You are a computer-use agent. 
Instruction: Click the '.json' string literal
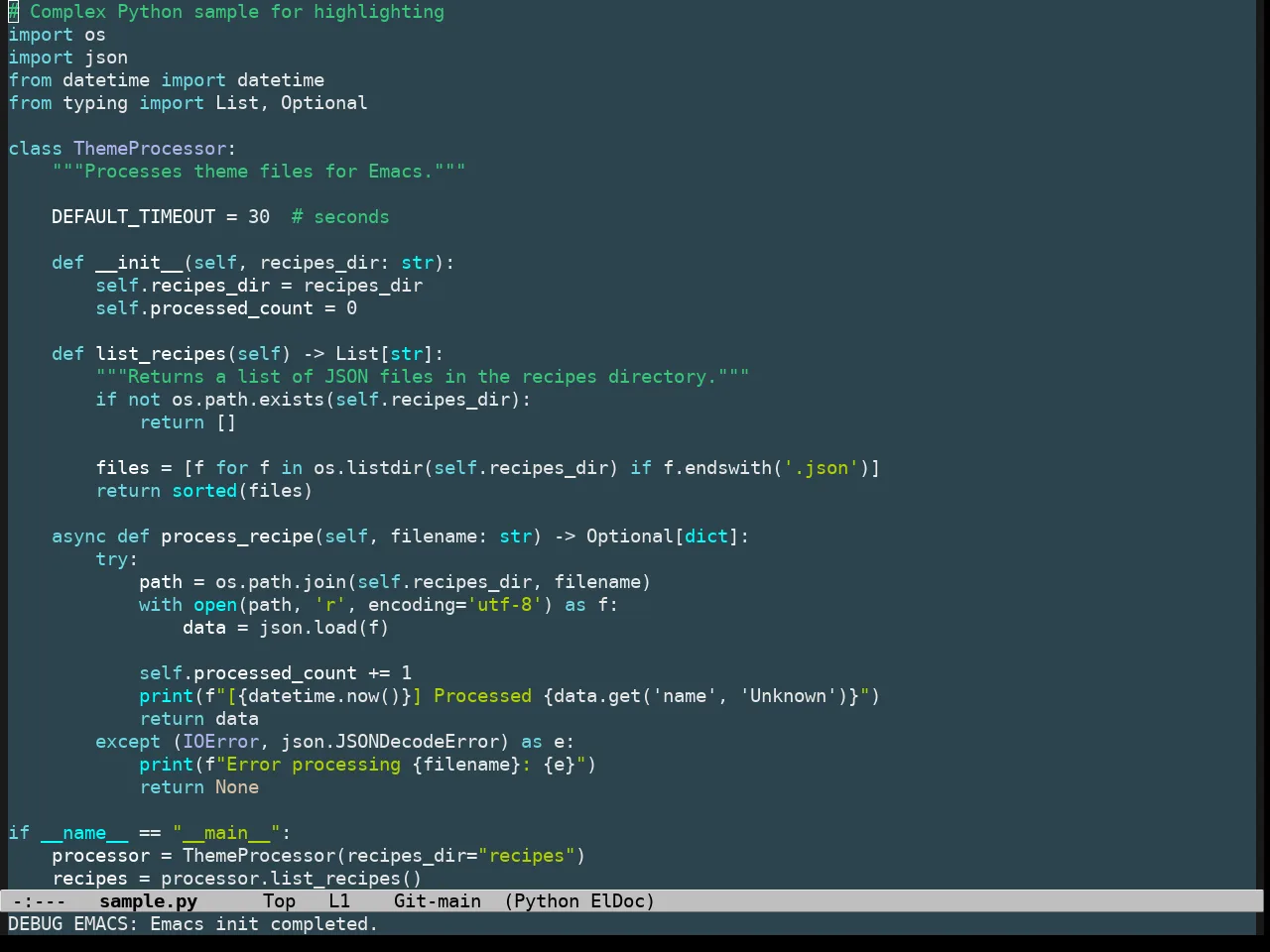tap(822, 468)
